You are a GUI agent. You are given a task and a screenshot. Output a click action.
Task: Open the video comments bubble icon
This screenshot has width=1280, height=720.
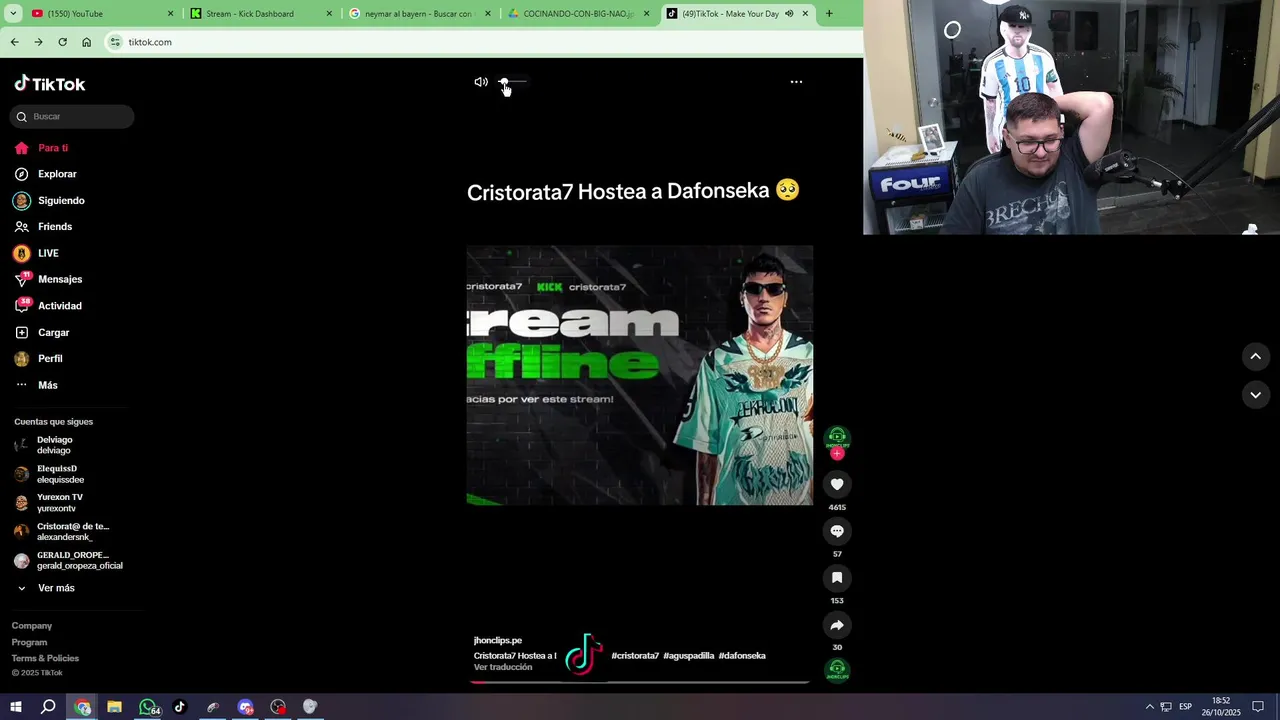click(x=837, y=531)
